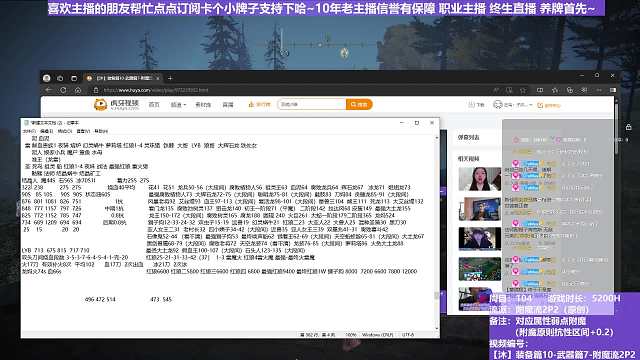This screenshot has width=640, height=360.
Task: Click the text "496 472 514" in Notepad
Action: [100, 300]
